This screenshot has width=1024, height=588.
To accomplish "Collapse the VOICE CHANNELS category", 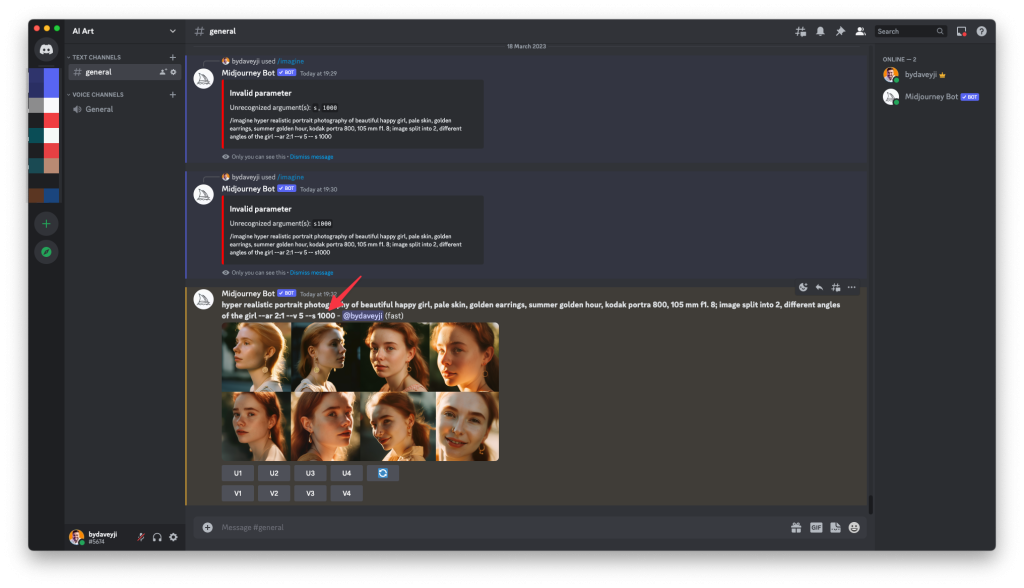I will pyautogui.click(x=95, y=95).
